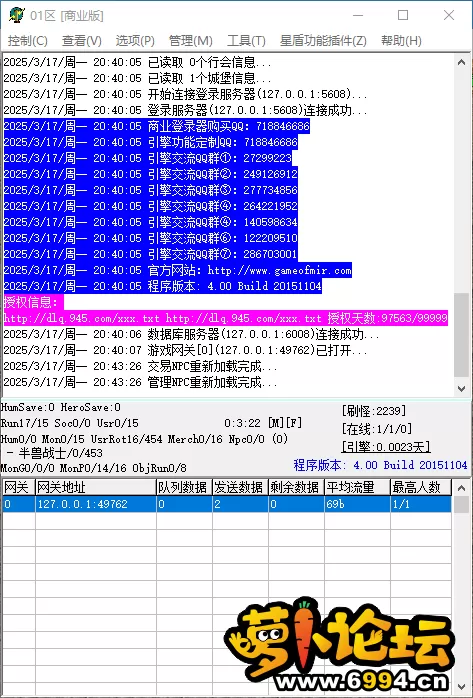The width and height of the screenshot is (473, 698).
Task: Click the gateway list scroll up arrow
Action: click(x=463, y=488)
